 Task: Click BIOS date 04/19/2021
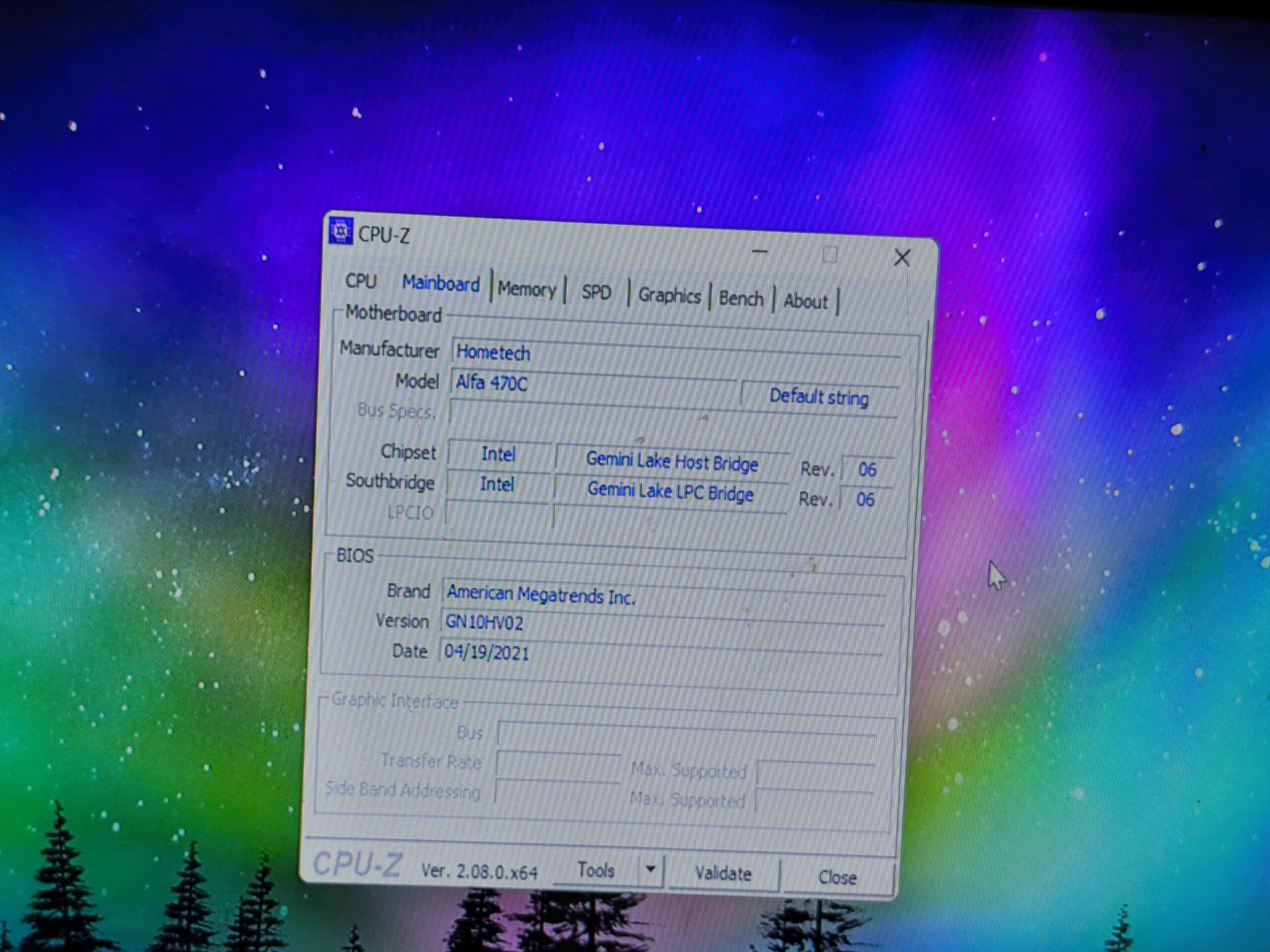coord(486,653)
